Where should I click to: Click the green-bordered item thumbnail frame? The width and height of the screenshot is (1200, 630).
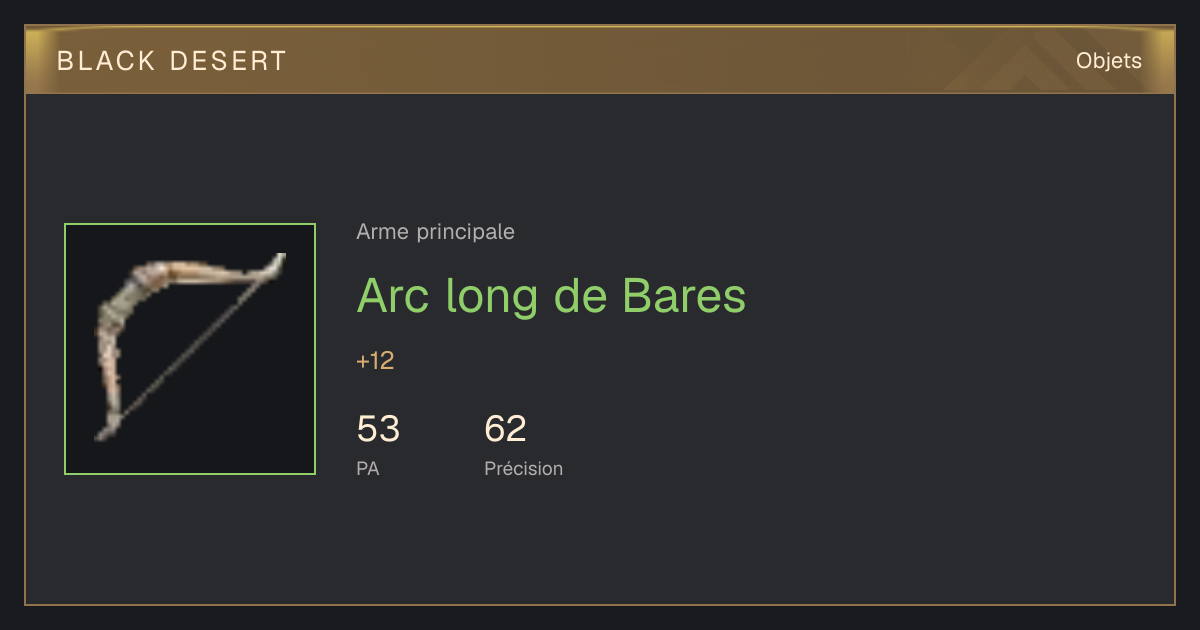190,349
